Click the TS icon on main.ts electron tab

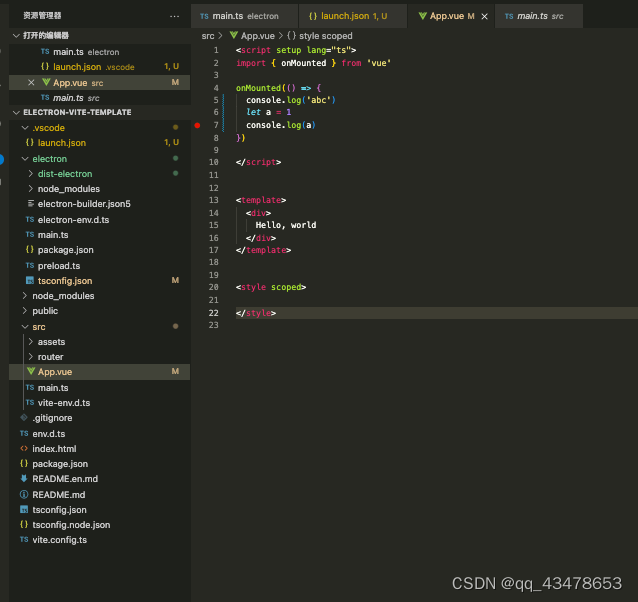point(204,16)
